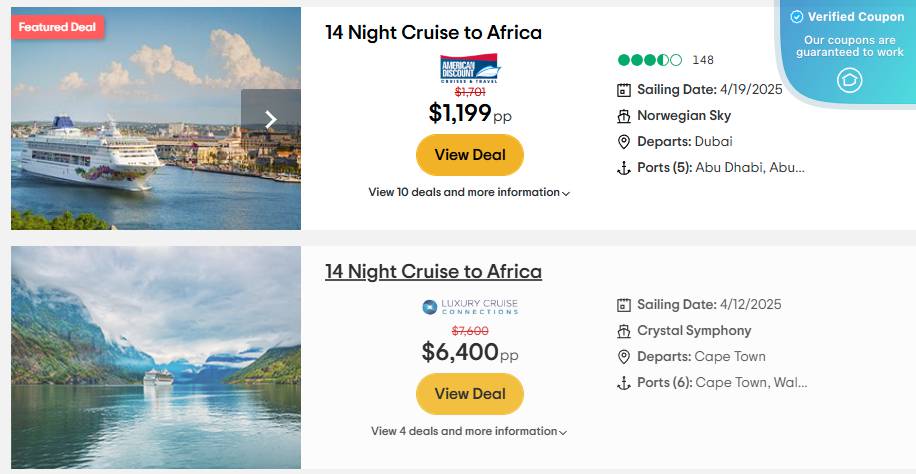Show next photo of the Norwegian Sky
This screenshot has height=474, width=916.
coord(270,119)
